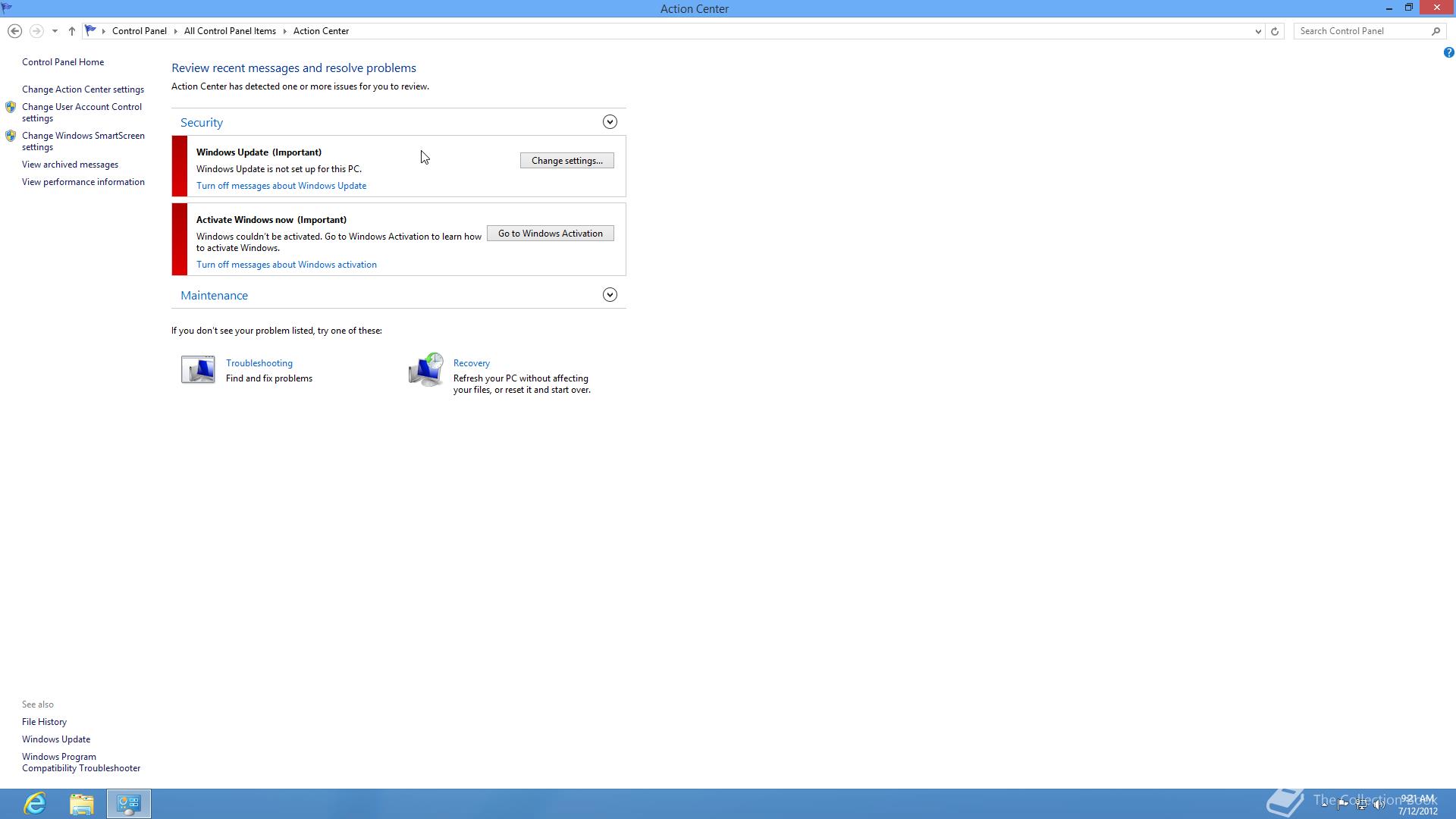This screenshot has width=1456, height=819.
Task: Open Change Windows SmartScreen settings
Action: 83,141
